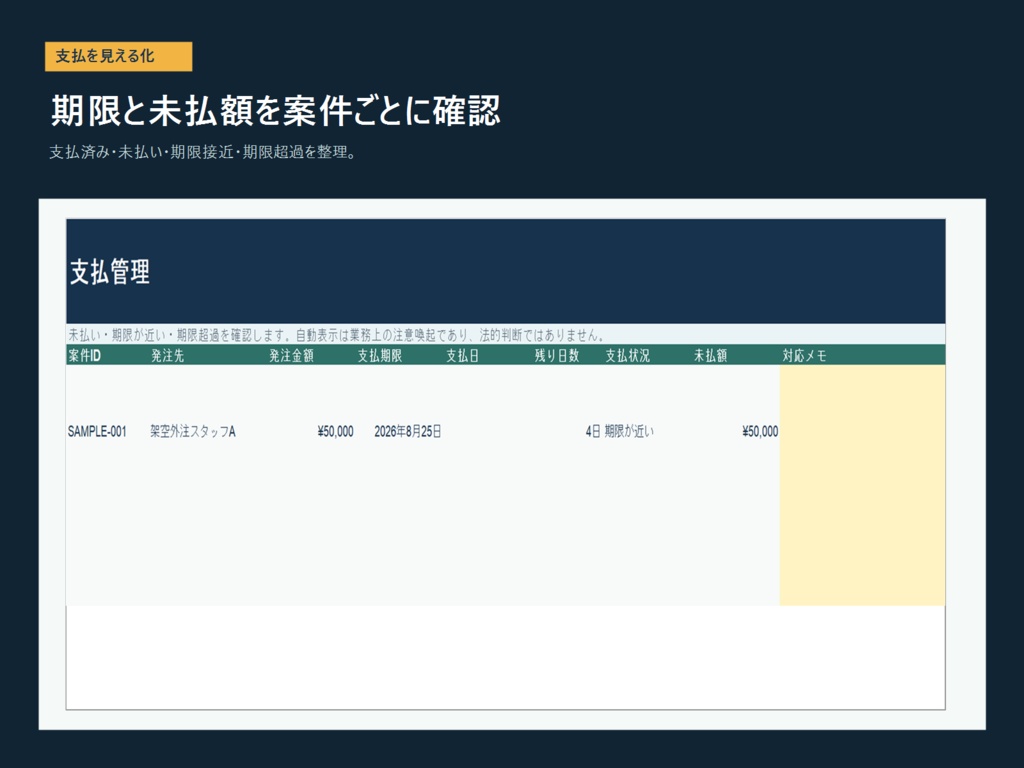
Task: Click the note line starting with 未払い・期限が近い
Action: [x=336, y=335]
